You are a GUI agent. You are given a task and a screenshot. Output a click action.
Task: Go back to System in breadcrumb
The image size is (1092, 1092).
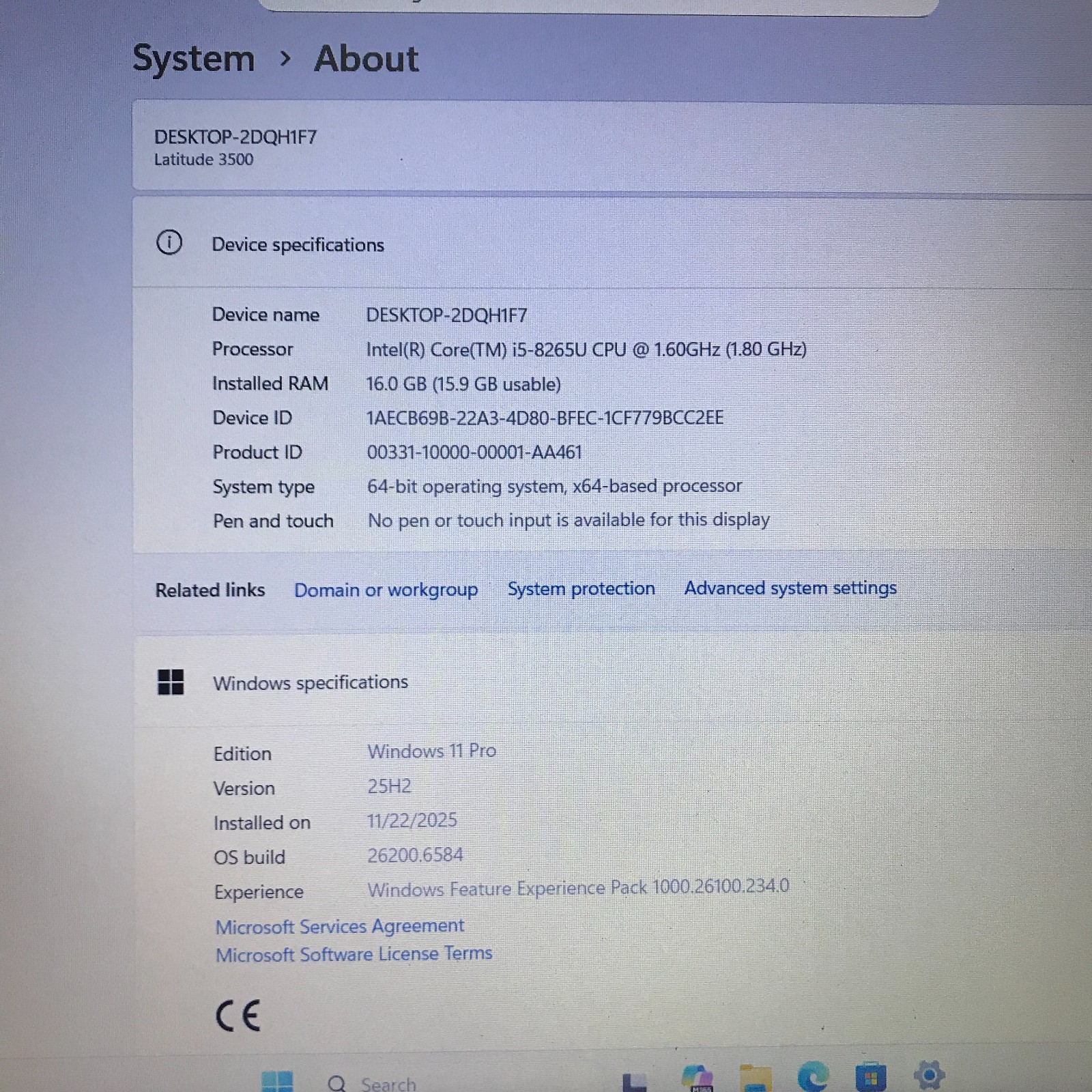click(x=193, y=58)
